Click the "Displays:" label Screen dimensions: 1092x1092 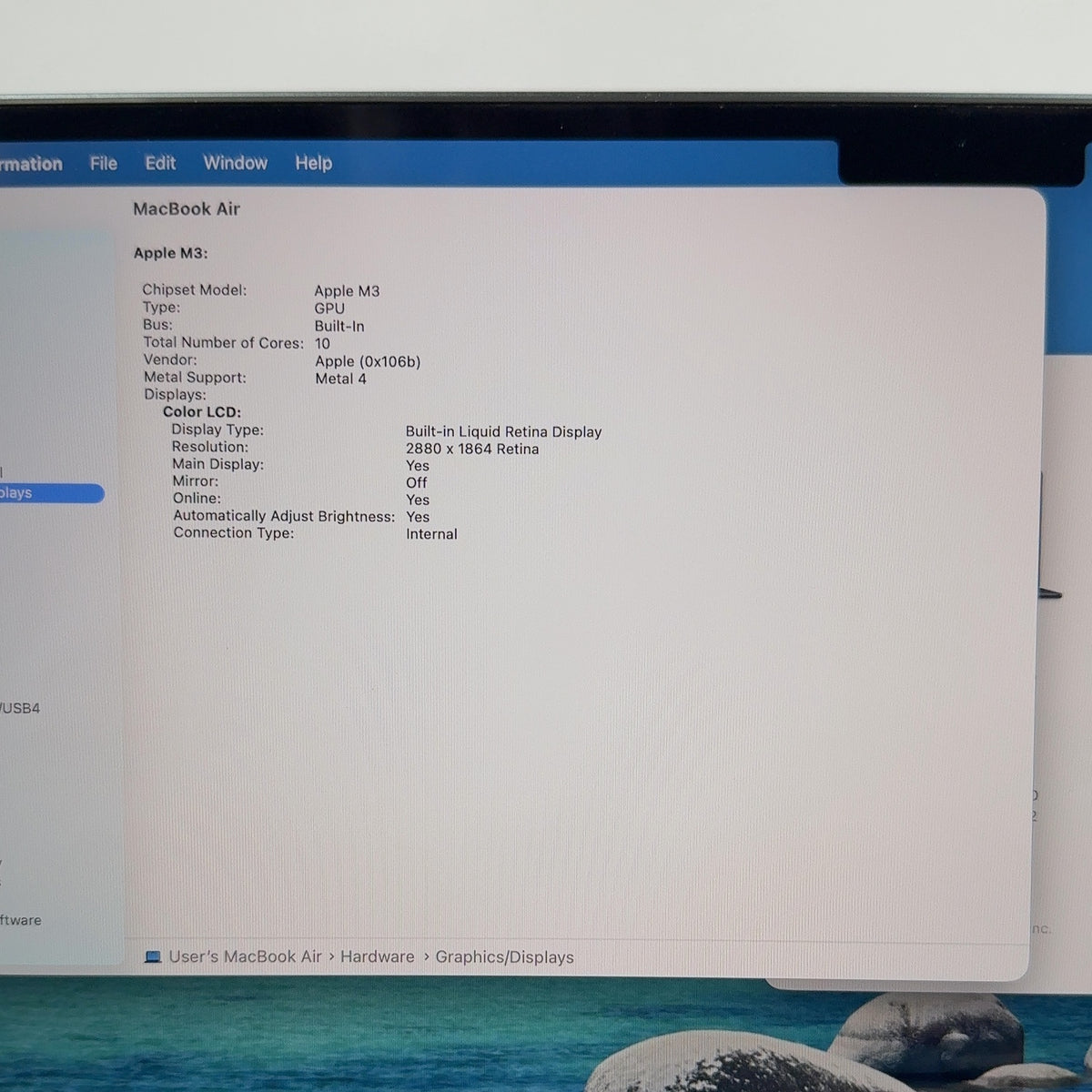coord(175,395)
